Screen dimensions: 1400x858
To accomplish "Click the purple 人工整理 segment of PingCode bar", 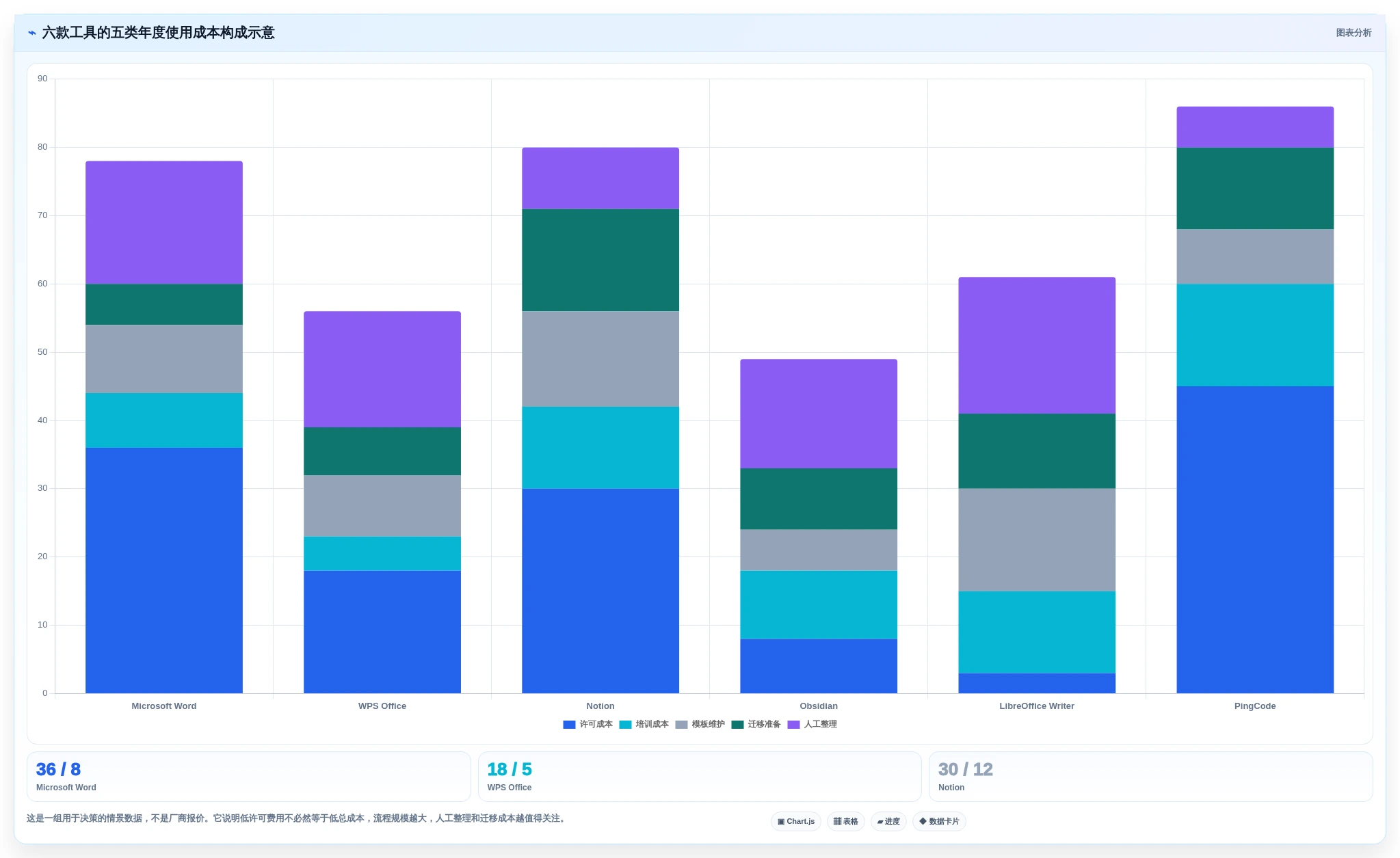I will (1255, 127).
